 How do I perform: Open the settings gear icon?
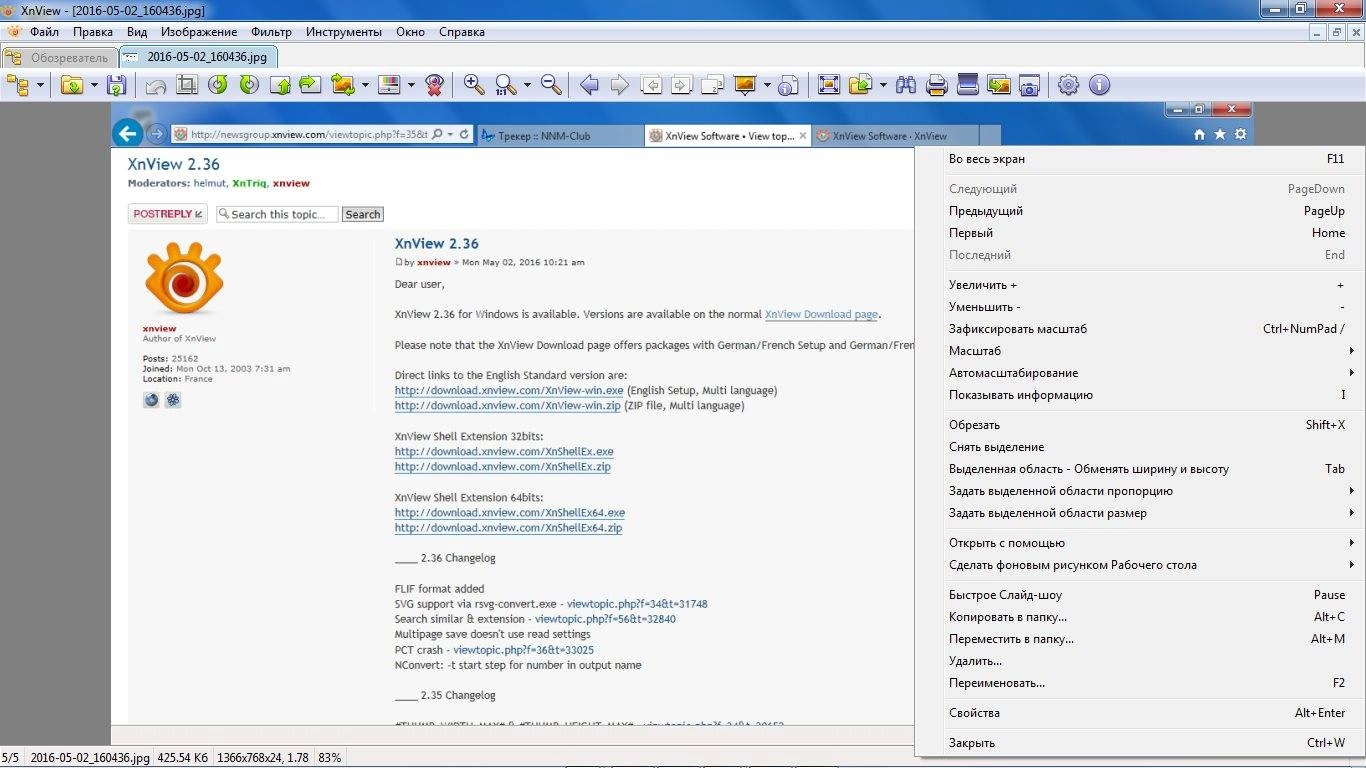click(1068, 86)
